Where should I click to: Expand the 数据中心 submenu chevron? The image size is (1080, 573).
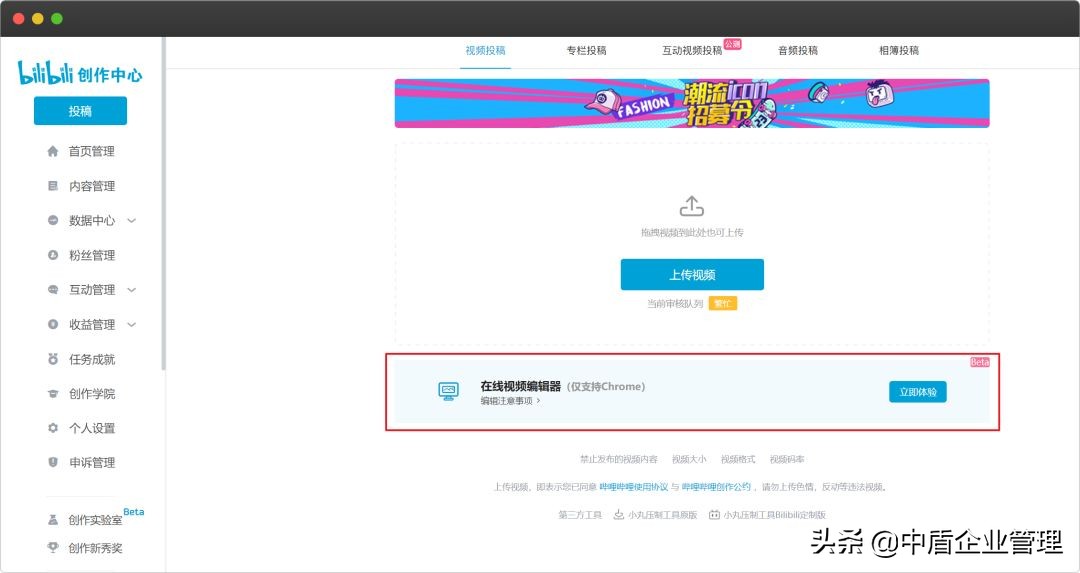tap(132, 220)
